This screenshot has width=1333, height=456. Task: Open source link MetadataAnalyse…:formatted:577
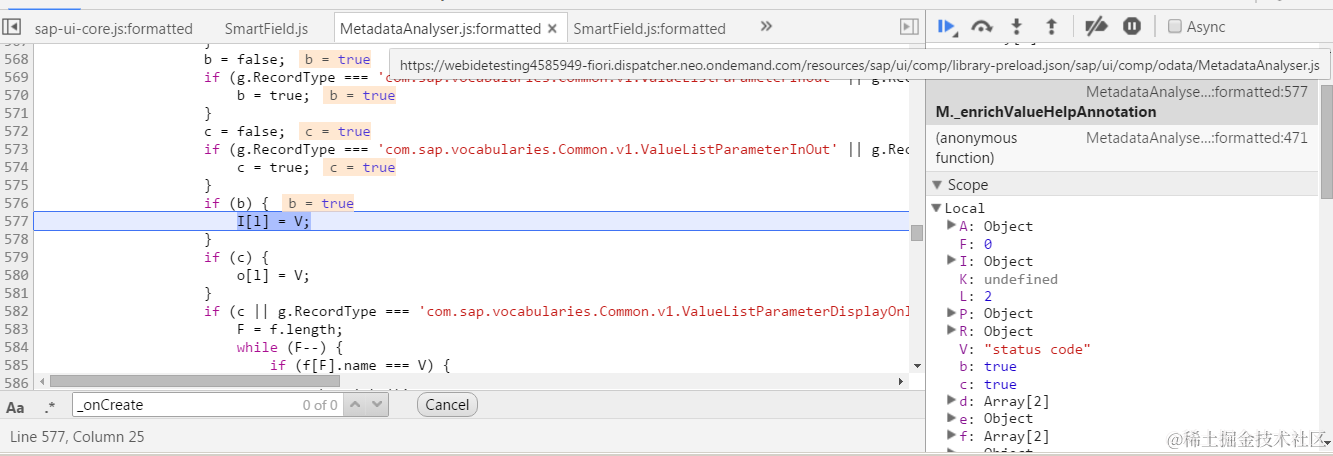(x=1197, y=92)
